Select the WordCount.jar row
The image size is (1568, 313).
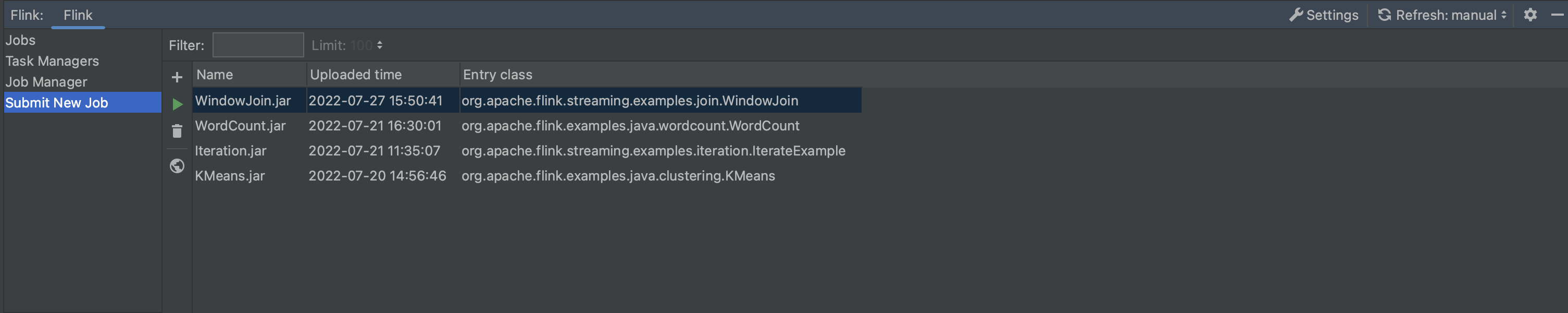point(240,126)
